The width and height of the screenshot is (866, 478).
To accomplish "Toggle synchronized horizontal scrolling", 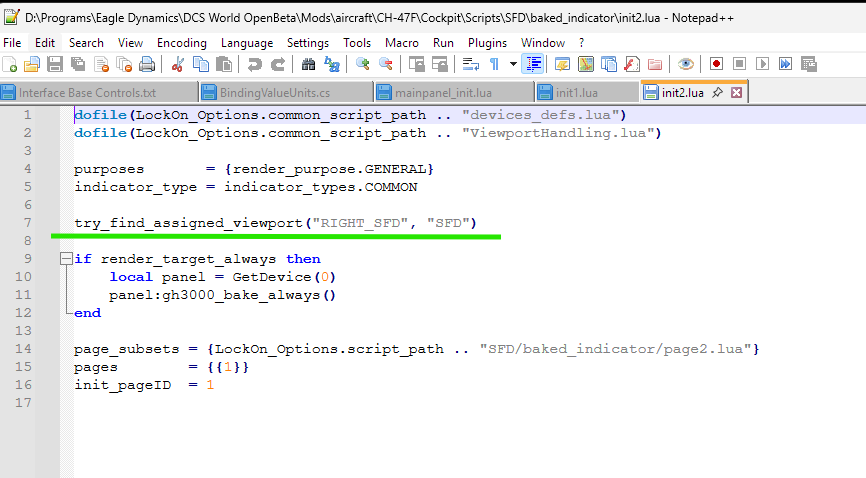I will pyautogui.click(x=440, y=64).
